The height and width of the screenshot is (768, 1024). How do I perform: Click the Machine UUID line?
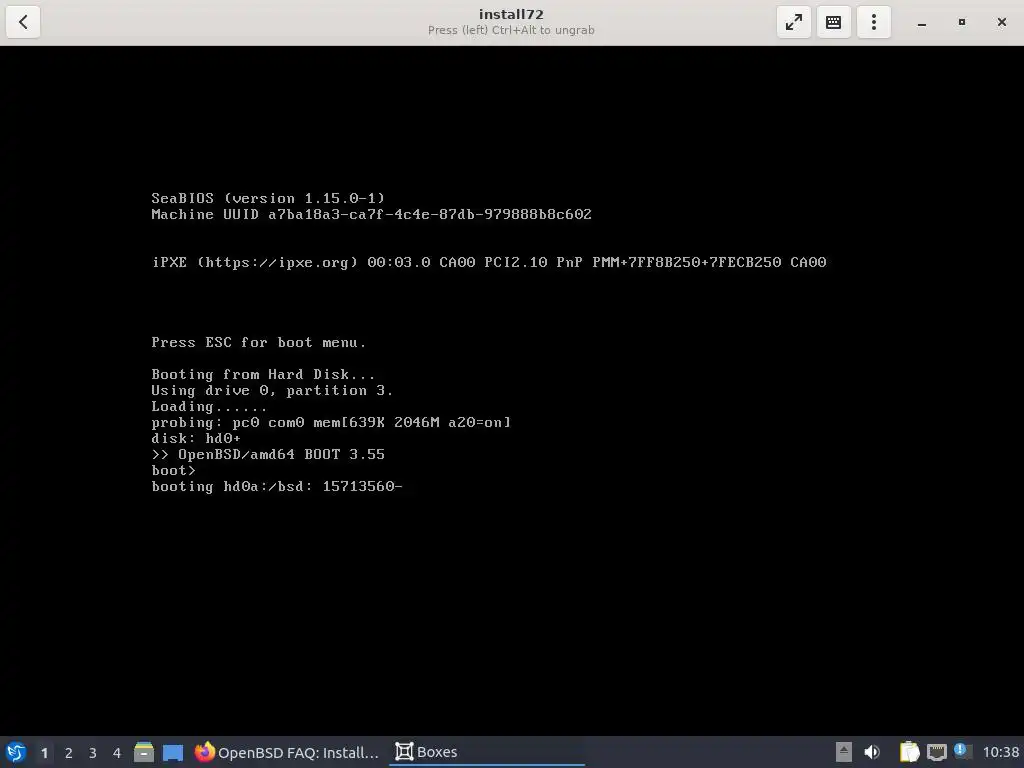coord(371,214)
